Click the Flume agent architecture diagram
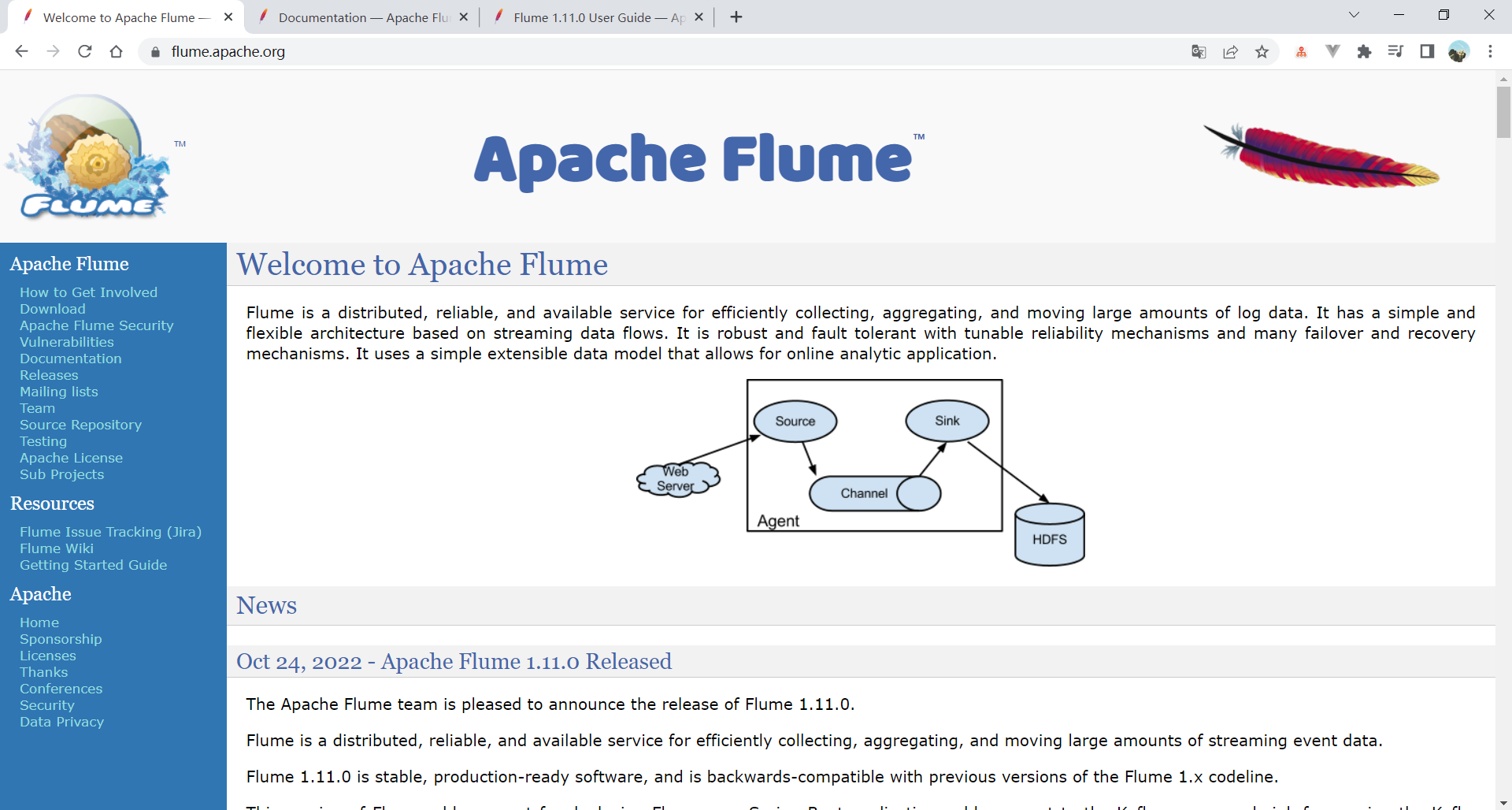 861,472
